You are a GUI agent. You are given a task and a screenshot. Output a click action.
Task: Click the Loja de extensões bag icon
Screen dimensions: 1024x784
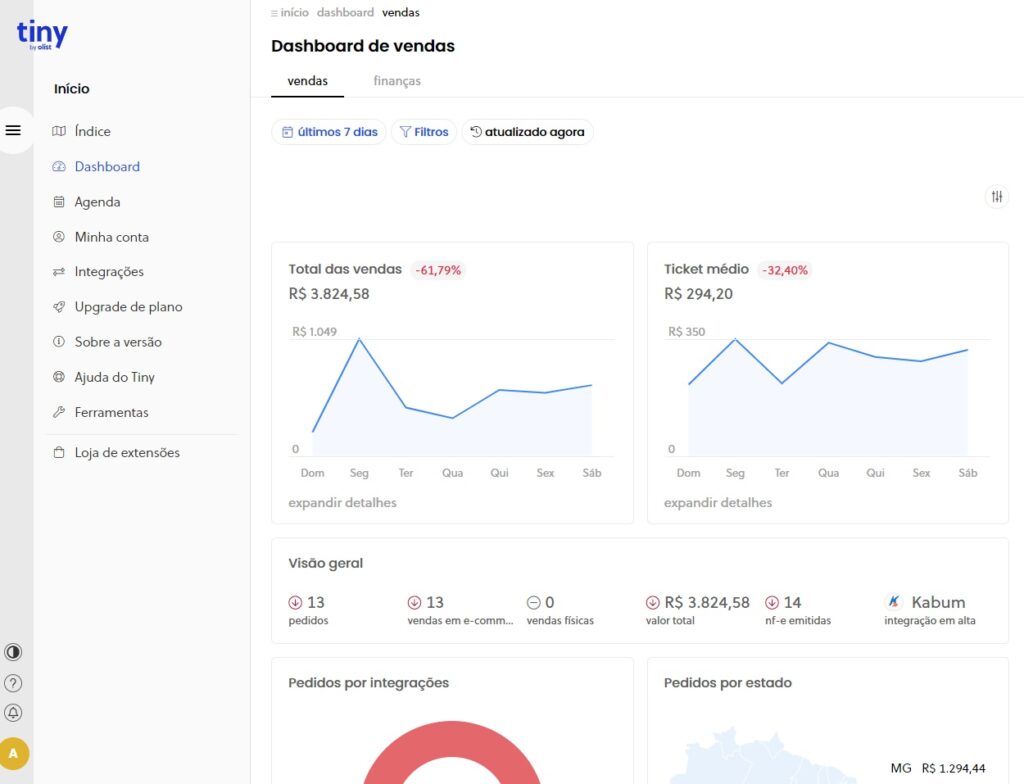59,452
